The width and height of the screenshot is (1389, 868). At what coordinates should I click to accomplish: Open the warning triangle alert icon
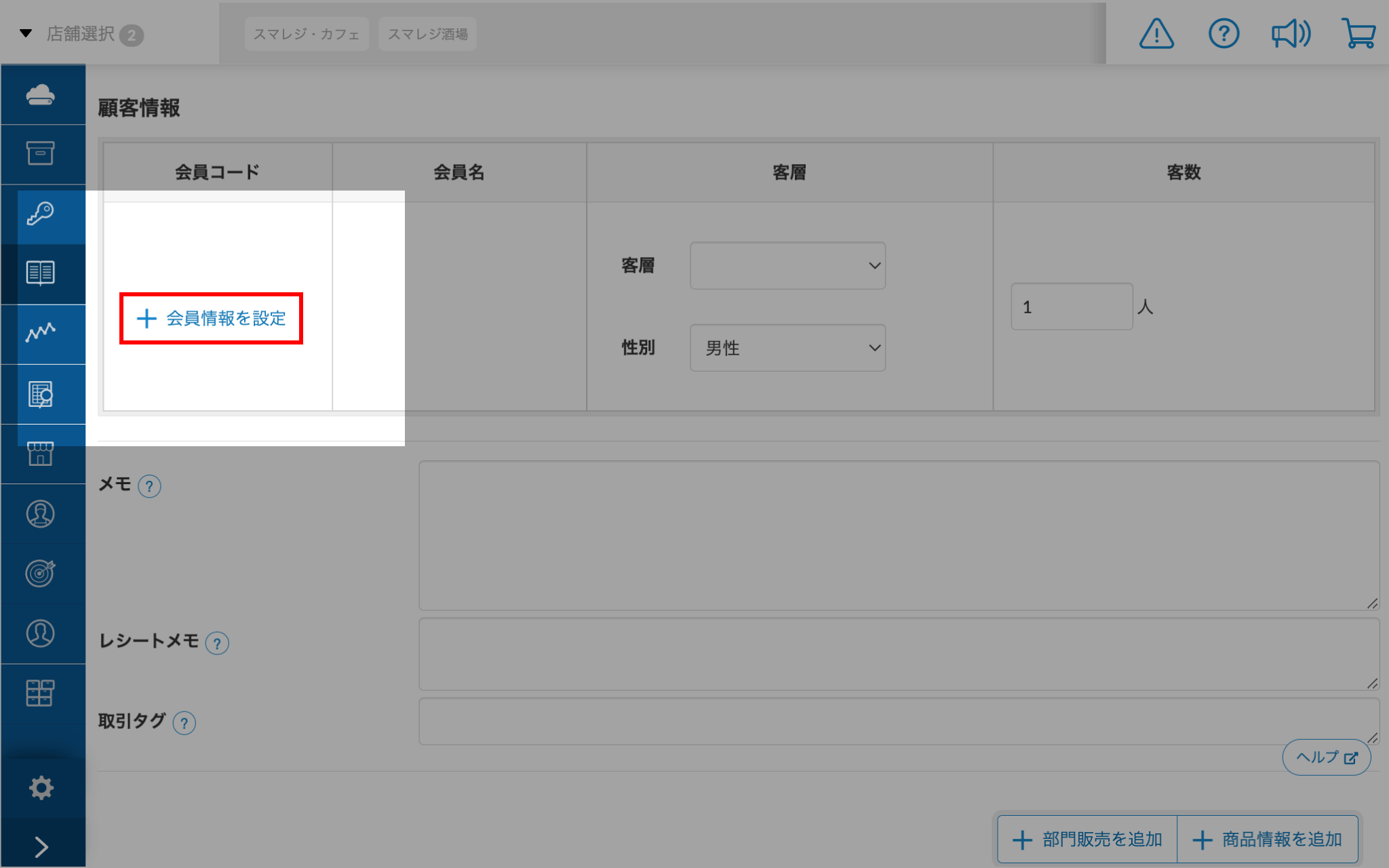(1156, 33)
